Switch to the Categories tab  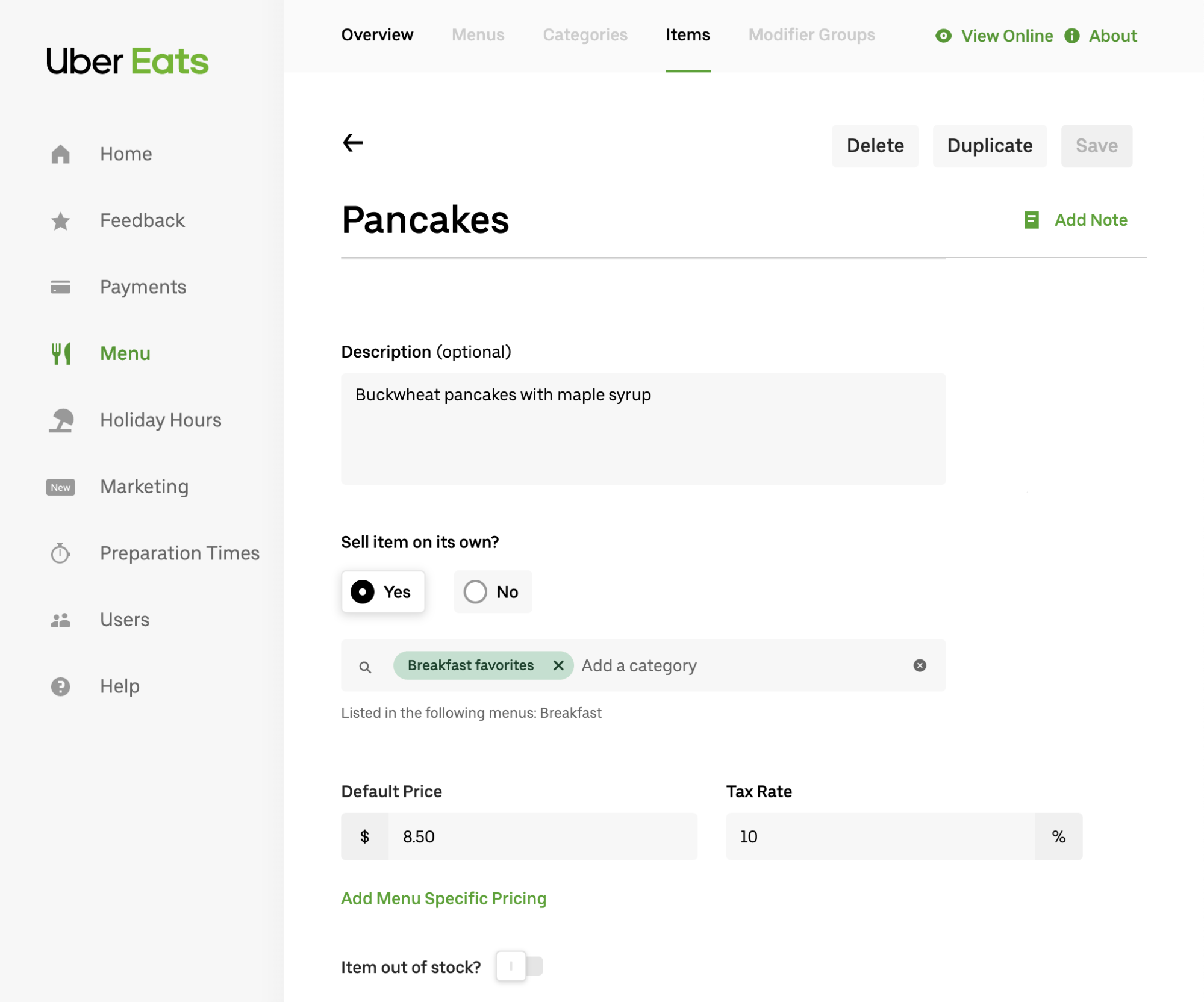585,35
